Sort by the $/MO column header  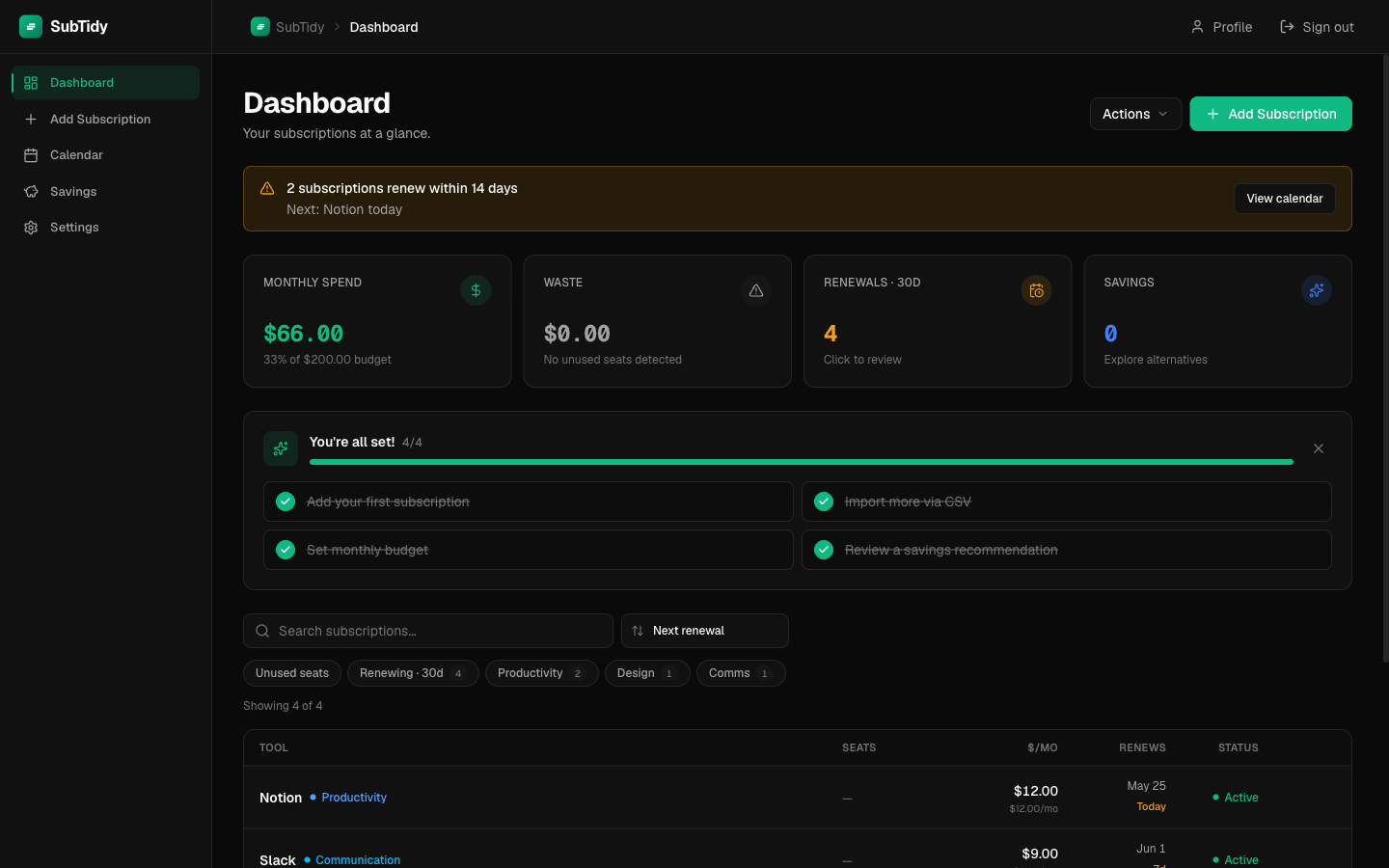tap(1043, 747)
